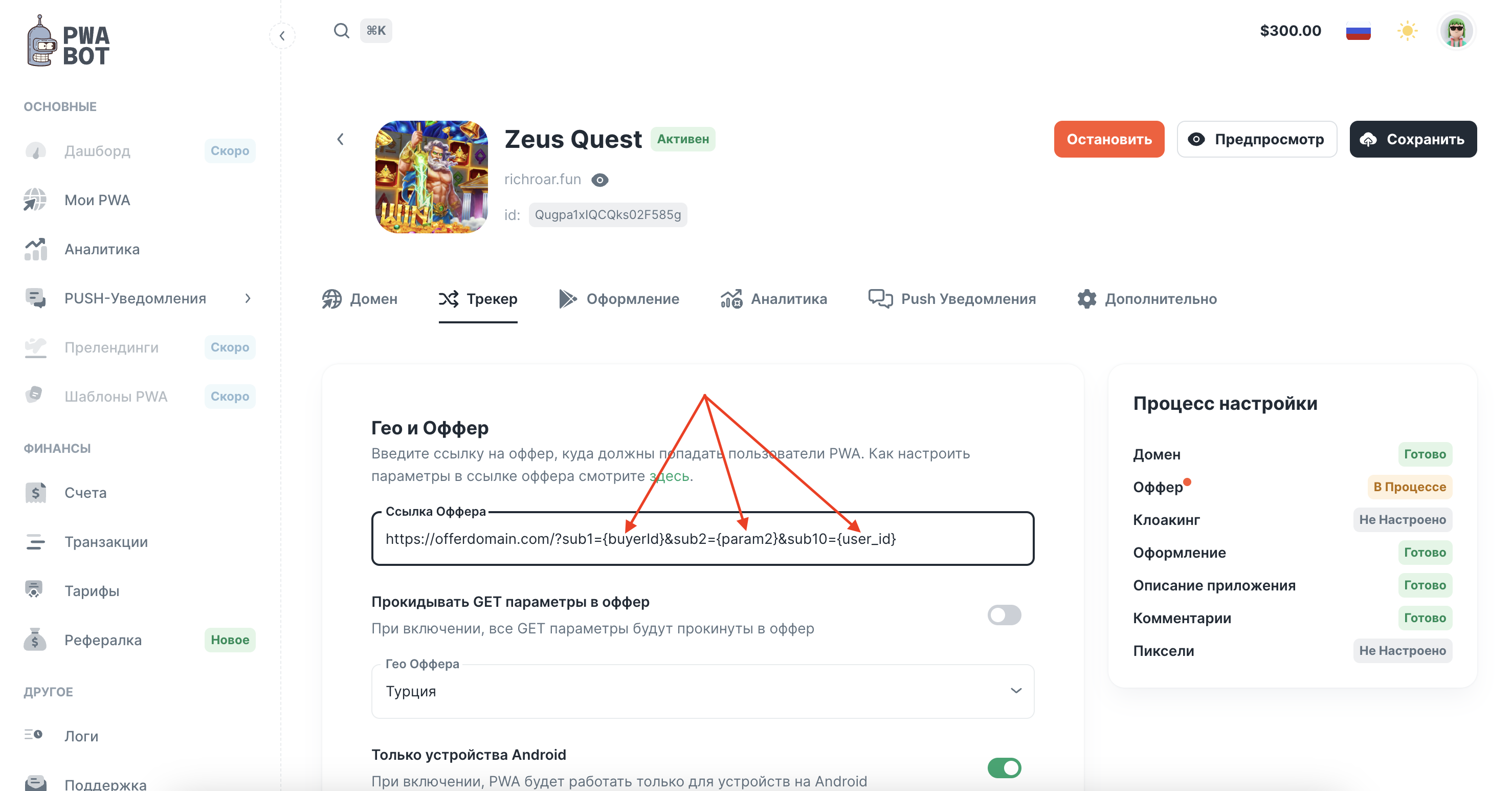Collapse the sidebar with chevron button
This screenshot has width=1512, height=791.
point(282,36)
